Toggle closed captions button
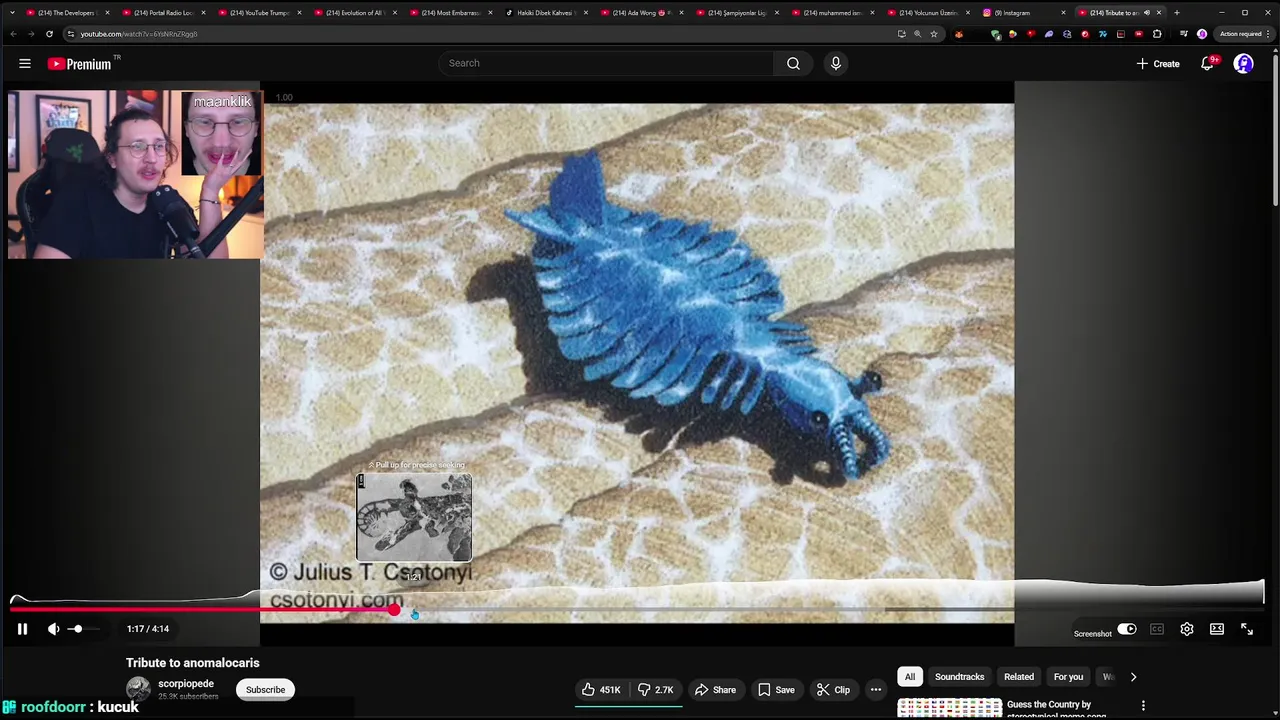Viewport: 1280px width, 720px height. [1157, 629]
